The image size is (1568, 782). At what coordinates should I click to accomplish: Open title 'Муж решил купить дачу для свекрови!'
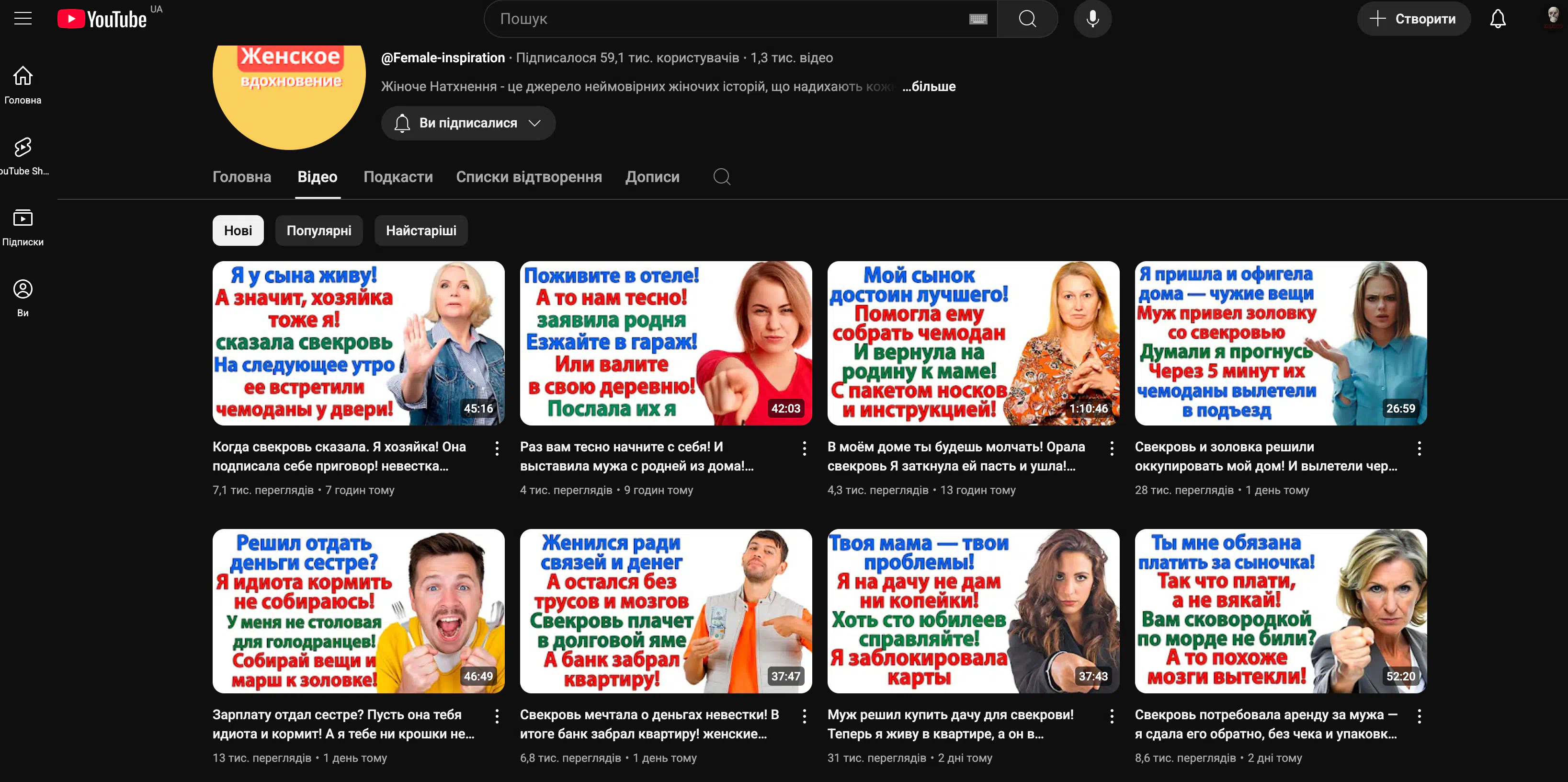[951, 724]
